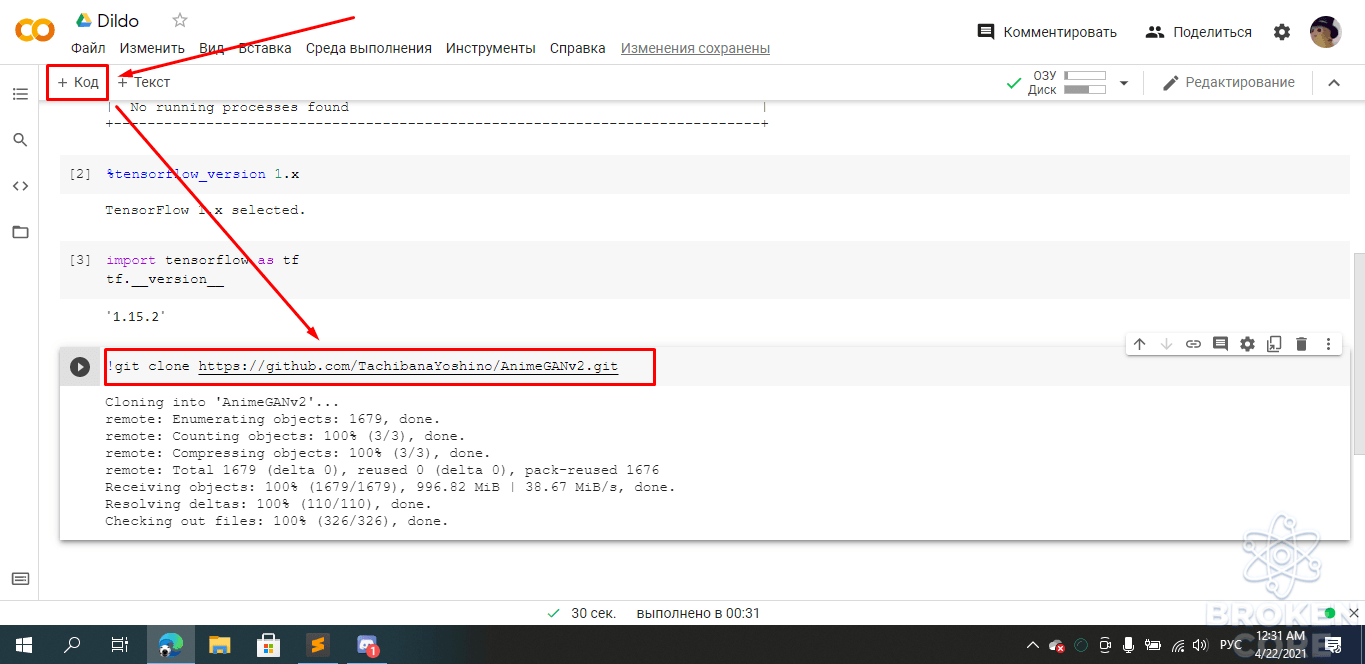This screenshot has height=664, width=1365.
Task: Open more cell actions menu
Action: click(1328, 344)
